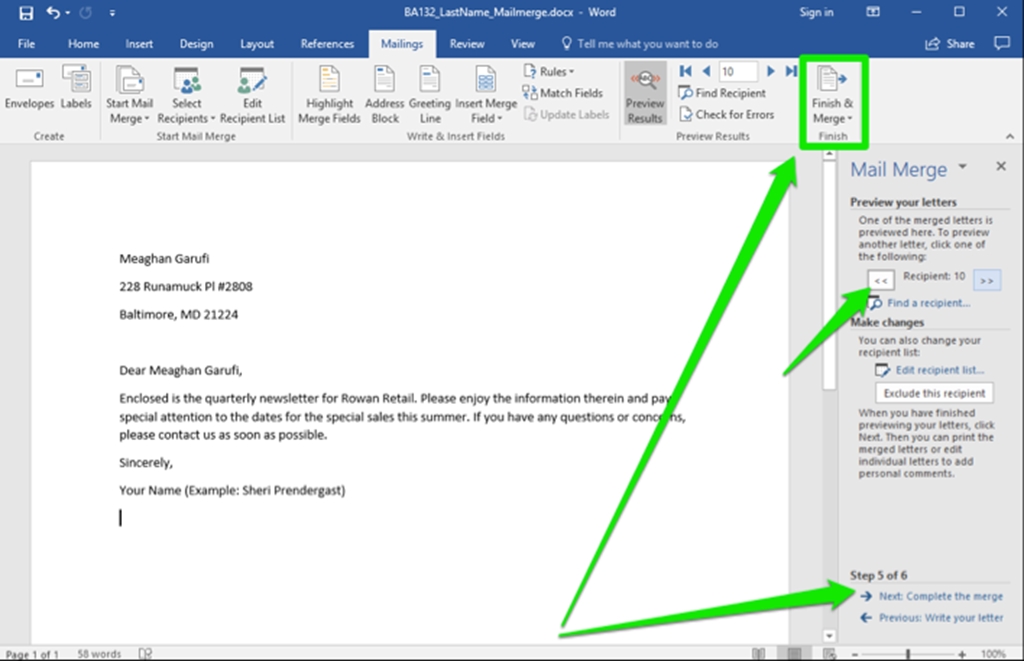1024x661 pixels.
Task: Switch to the References tab
Action: pos(327,44)
